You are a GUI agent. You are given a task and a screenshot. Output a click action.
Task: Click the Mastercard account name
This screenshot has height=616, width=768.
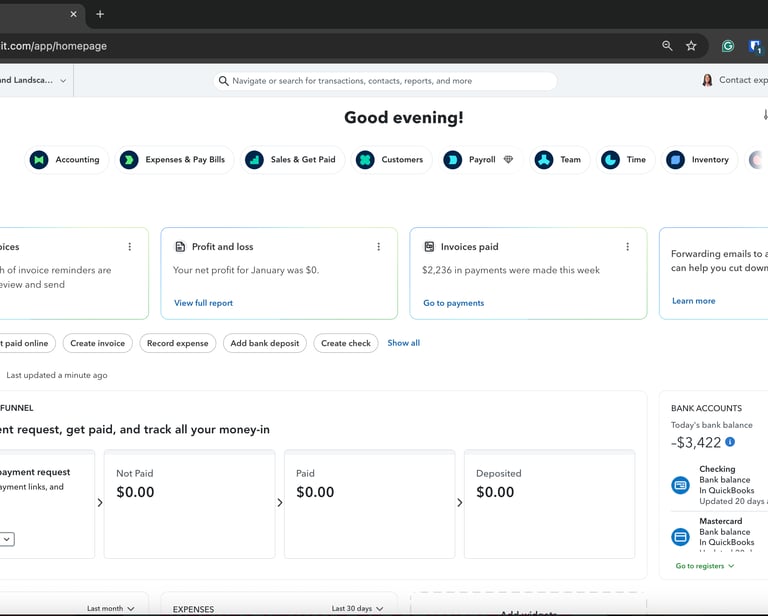(720, 521)
